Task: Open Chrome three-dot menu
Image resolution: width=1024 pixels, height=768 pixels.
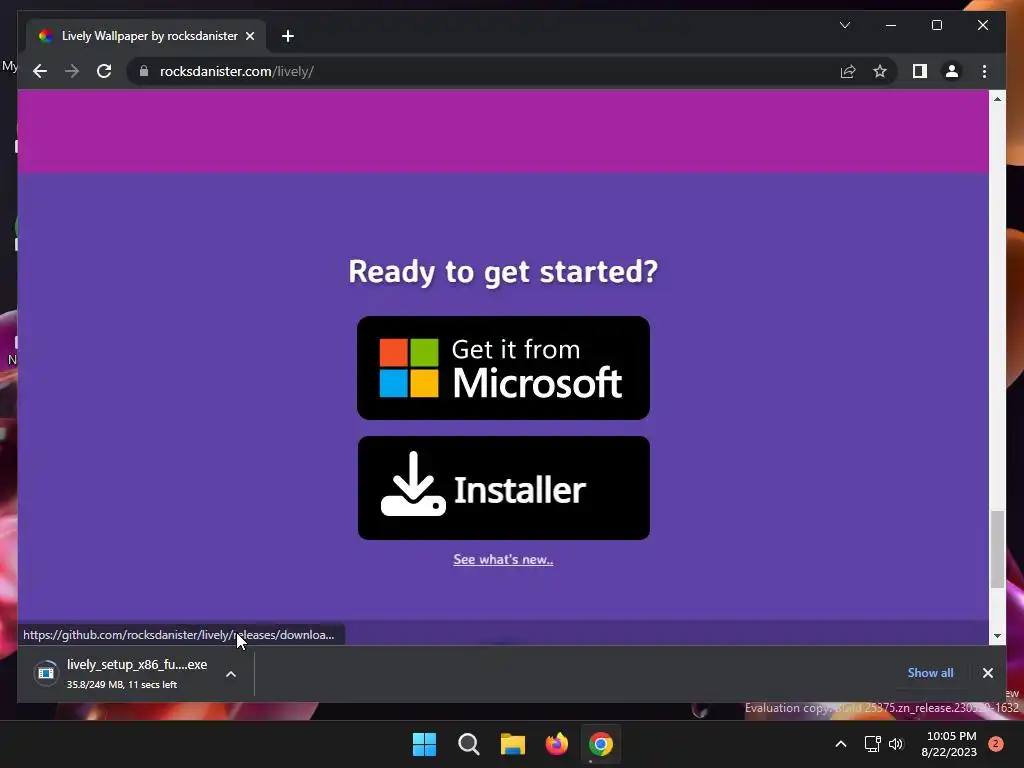Action: [x=984, y=71]
